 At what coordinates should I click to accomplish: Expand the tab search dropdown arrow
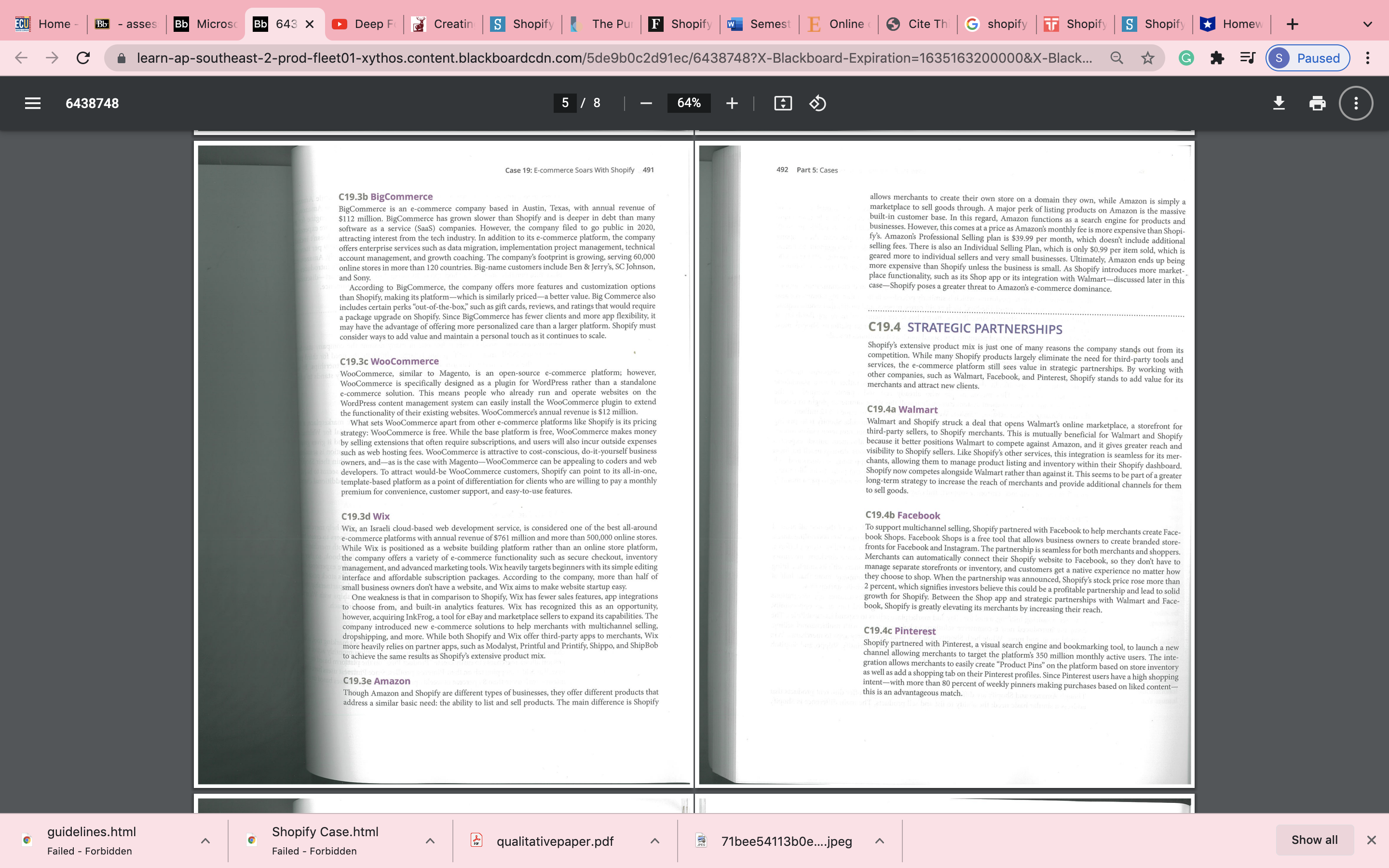tap(1368, 24)
